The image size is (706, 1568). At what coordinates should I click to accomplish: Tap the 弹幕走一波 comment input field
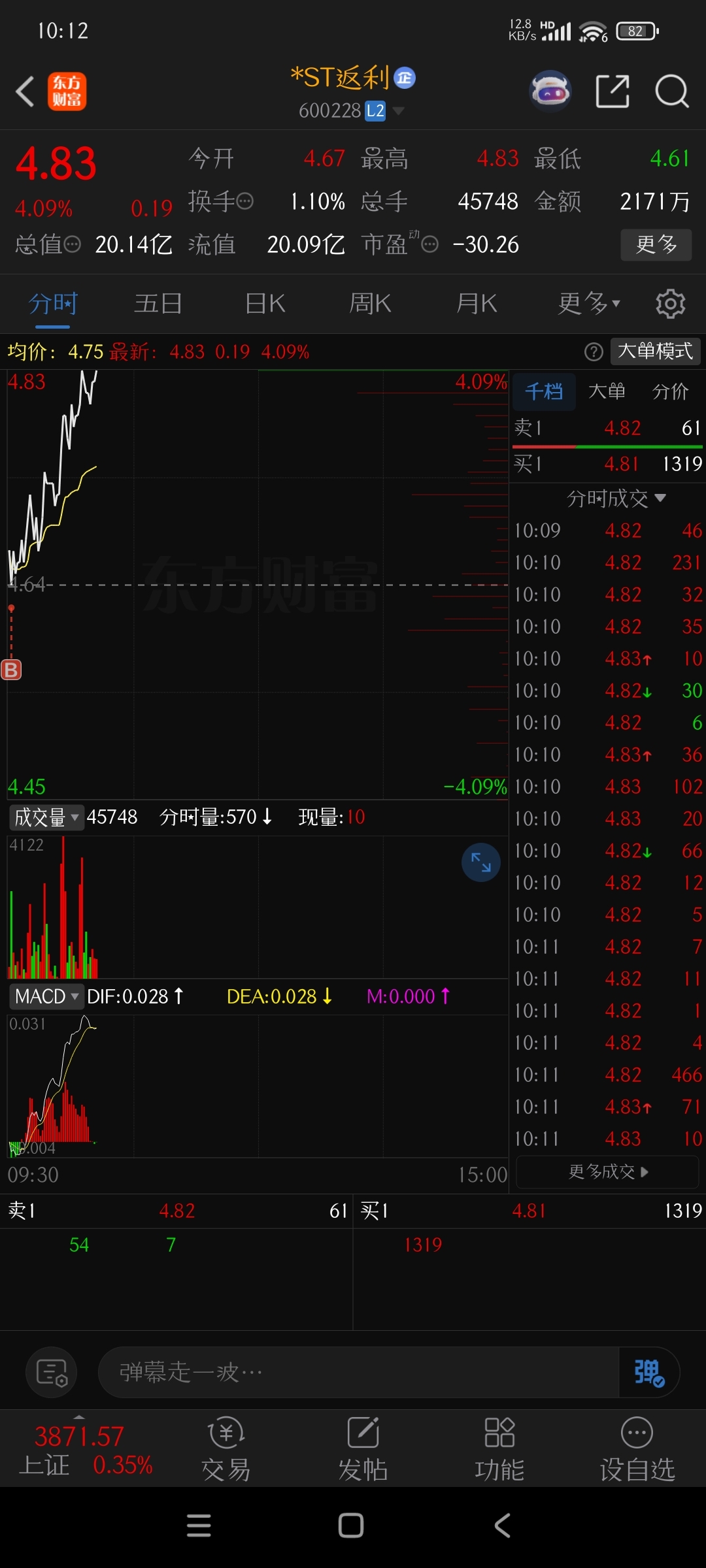(358, 1372)
